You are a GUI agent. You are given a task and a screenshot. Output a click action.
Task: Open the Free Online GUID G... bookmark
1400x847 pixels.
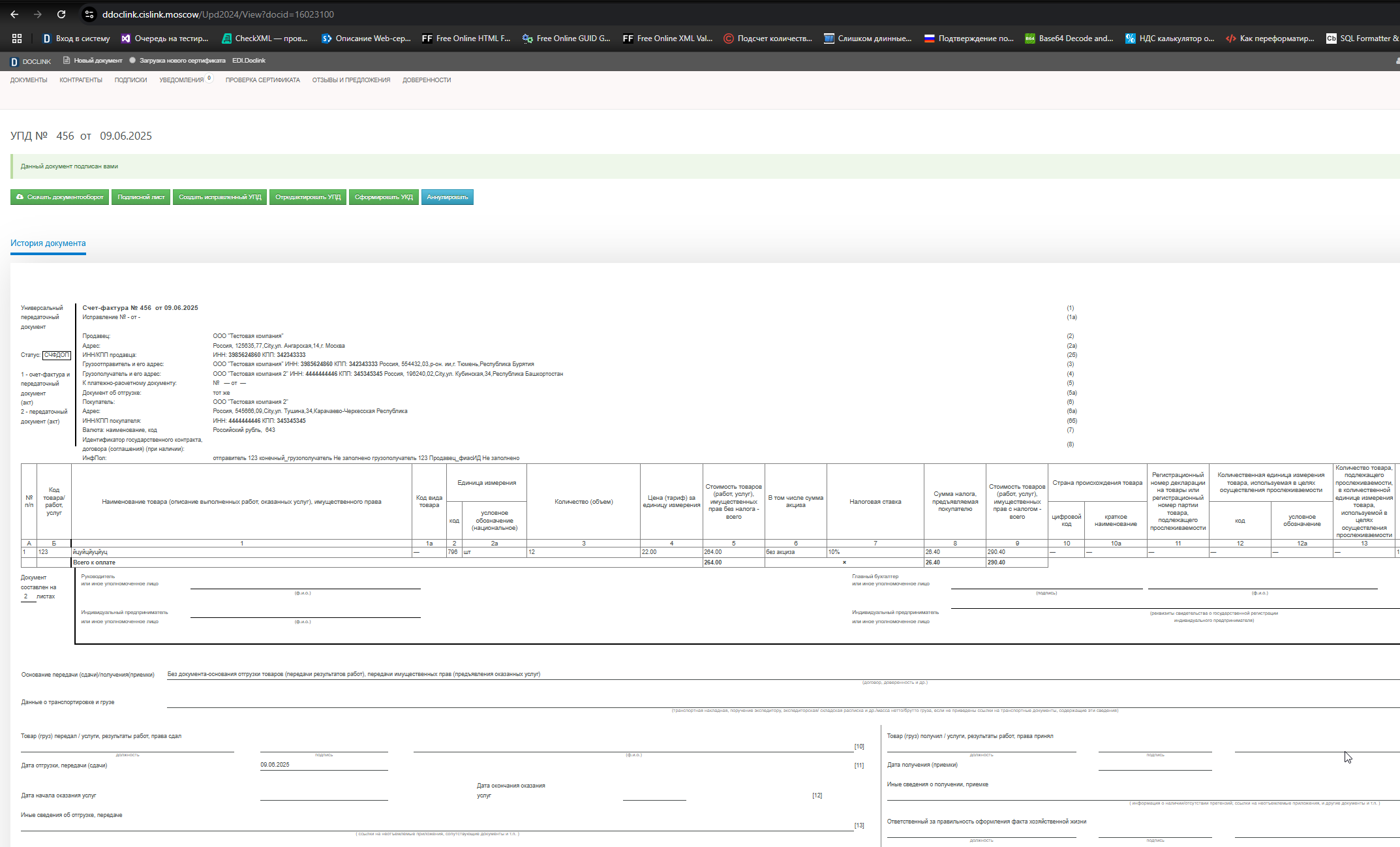[x=566, y=38]
